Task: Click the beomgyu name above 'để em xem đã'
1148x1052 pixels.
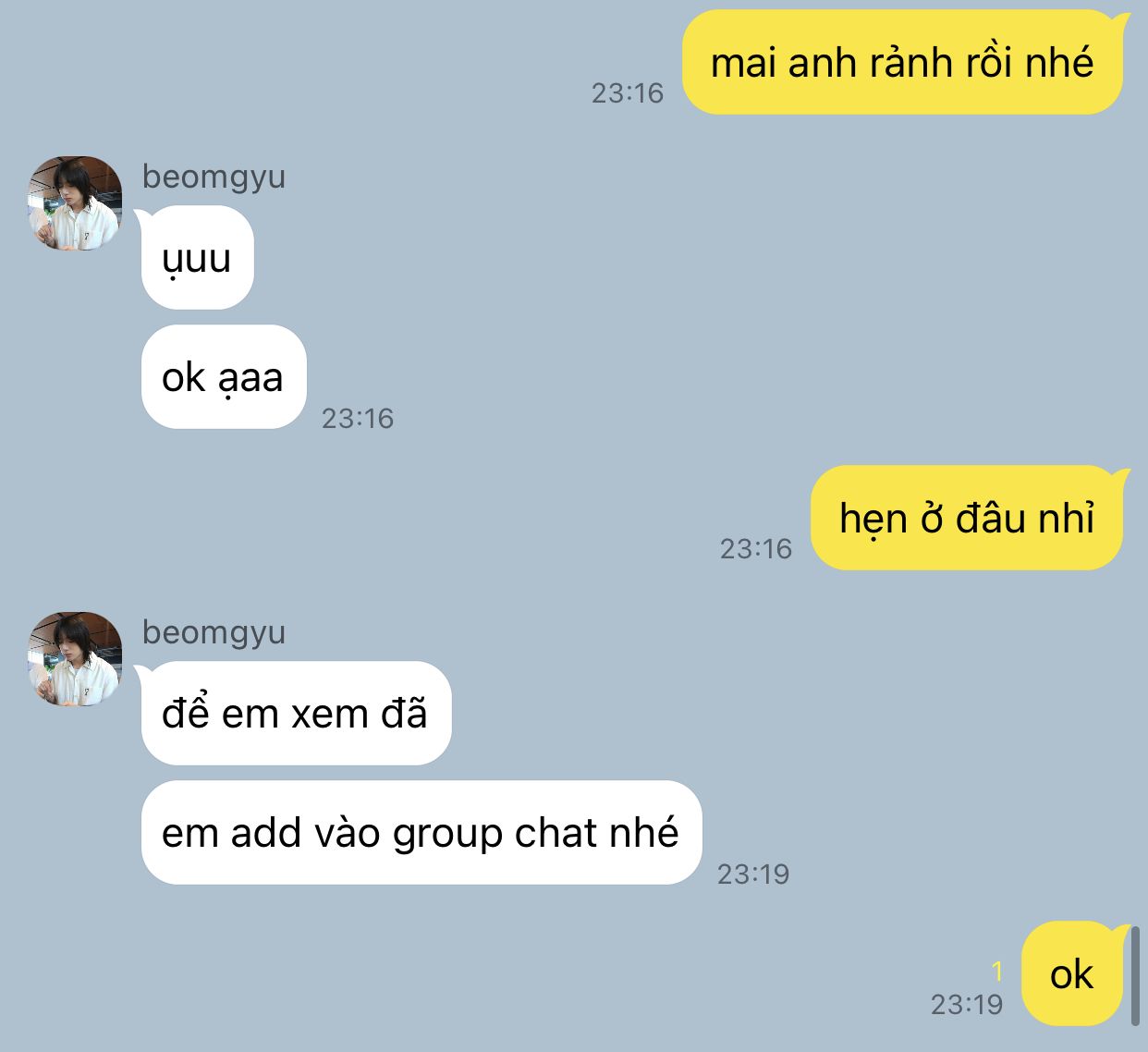Action: click(214, 632)
